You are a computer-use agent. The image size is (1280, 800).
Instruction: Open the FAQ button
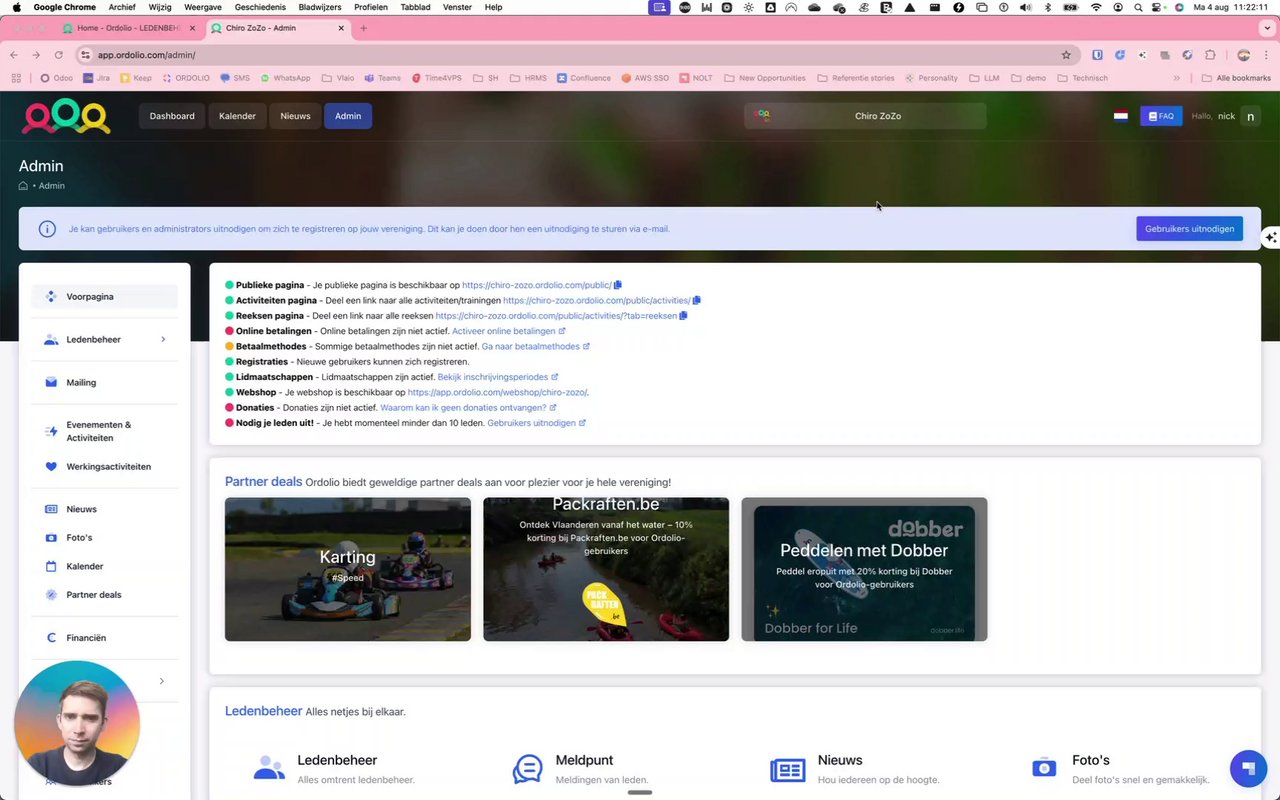click(x=1161, y=116)
